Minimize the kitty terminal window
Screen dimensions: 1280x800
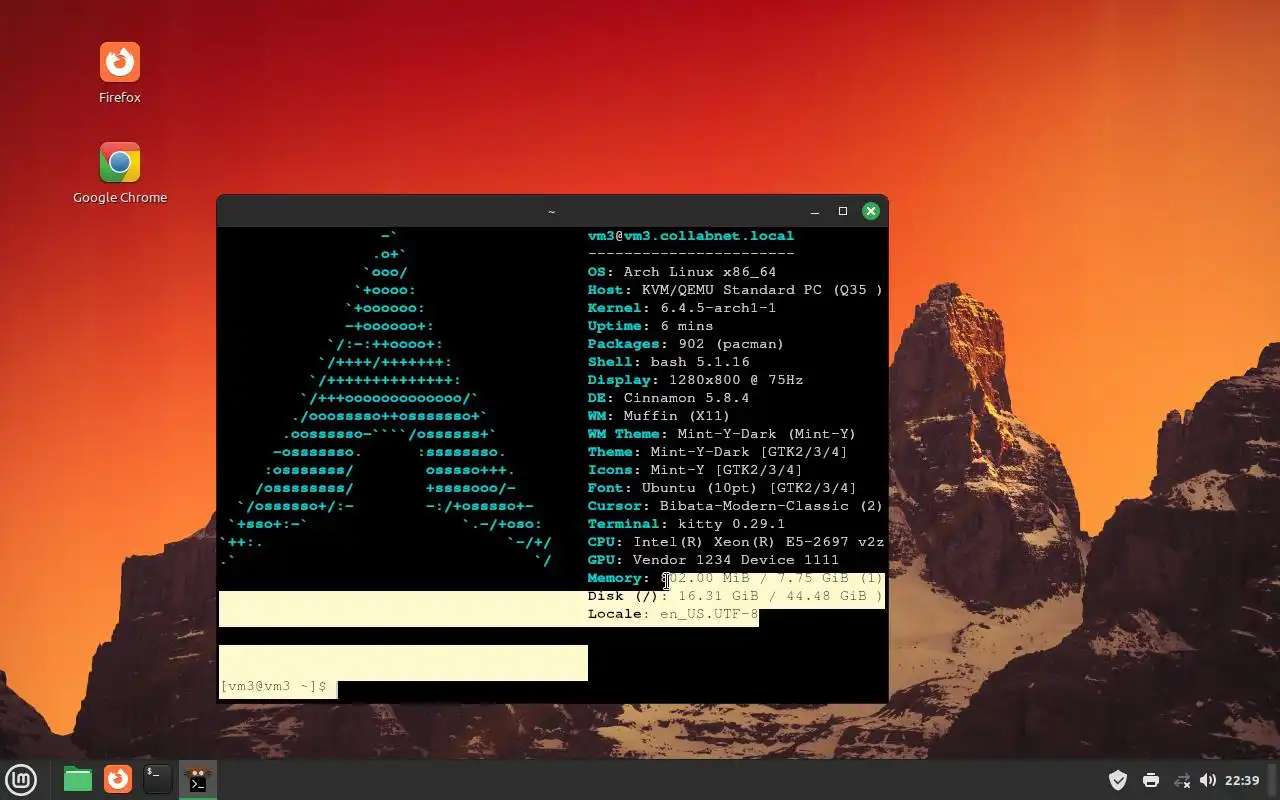[x=815, y=211]
